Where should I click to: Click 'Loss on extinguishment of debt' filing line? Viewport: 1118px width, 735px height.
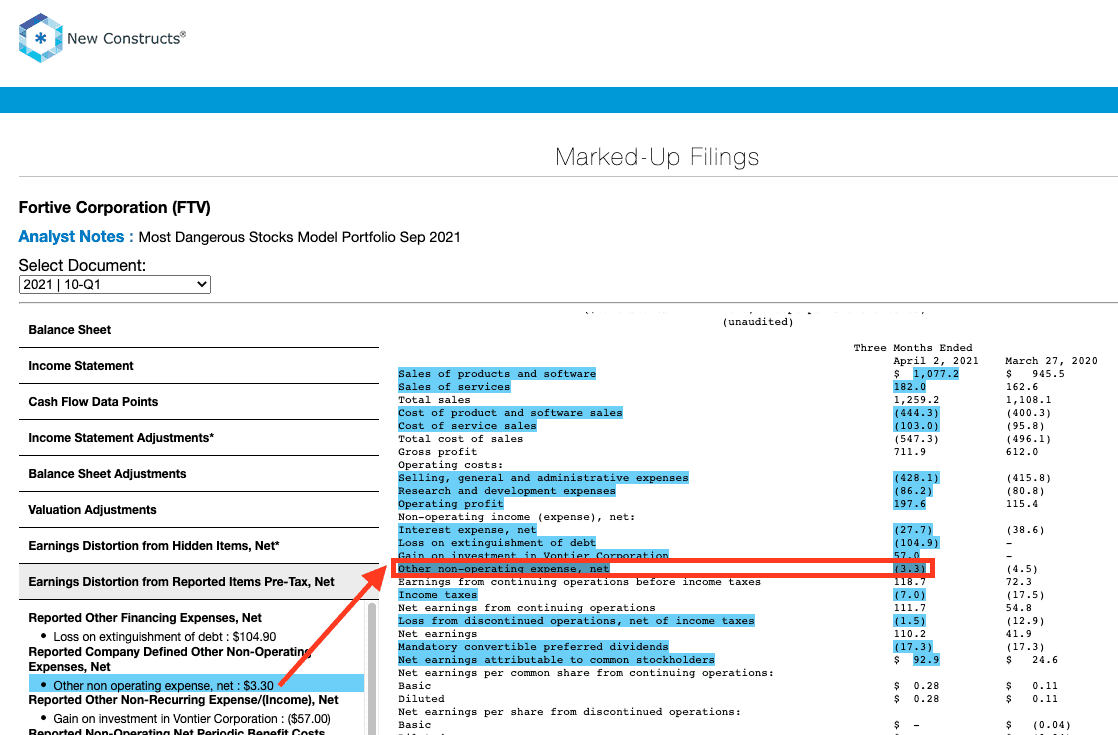[x=497, y=543]
